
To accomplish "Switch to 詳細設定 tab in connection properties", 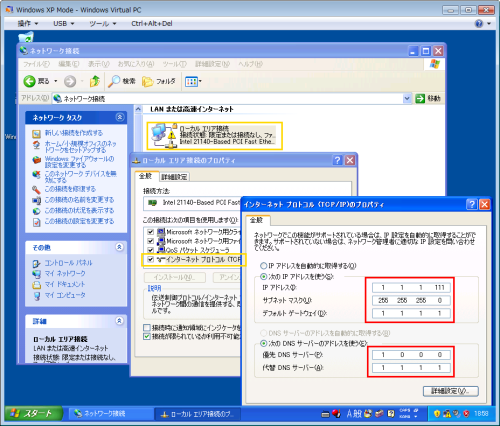I will click(x=175, y=177).
